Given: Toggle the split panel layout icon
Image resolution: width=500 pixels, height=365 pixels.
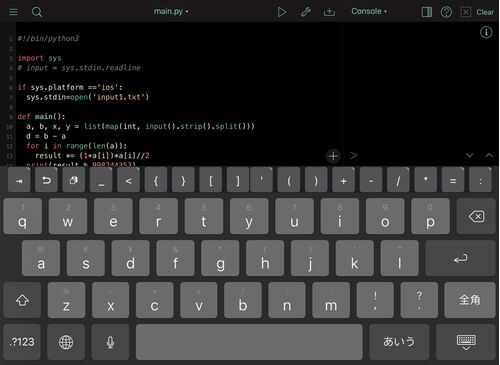Looking at the screenshot, I should 427,12.
